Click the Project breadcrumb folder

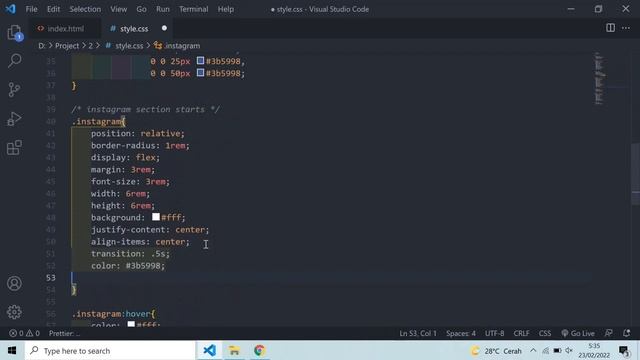pos(67,46)
